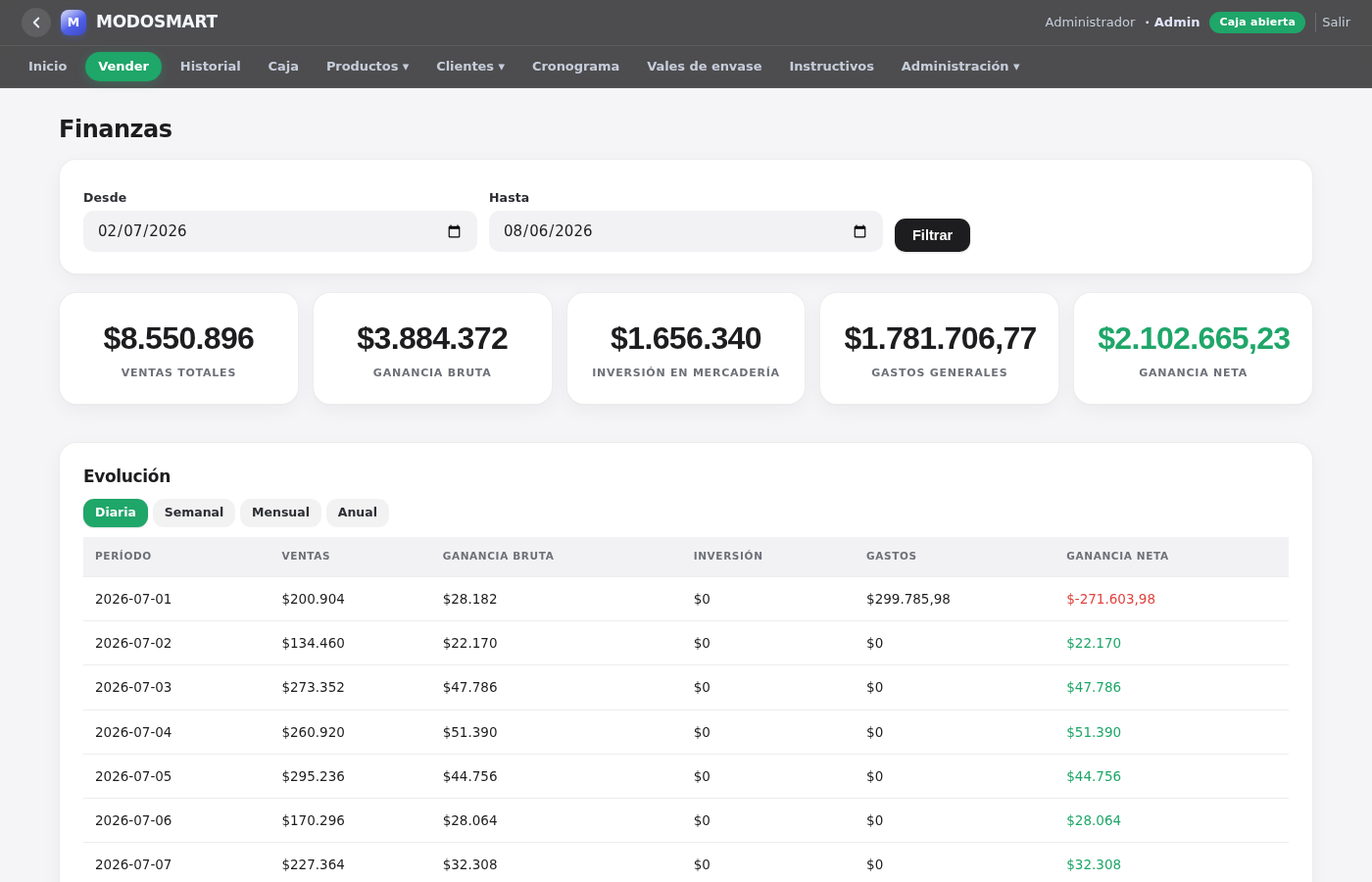Click the Evolución section heading
1372x882 pixels.
point(126,476)
